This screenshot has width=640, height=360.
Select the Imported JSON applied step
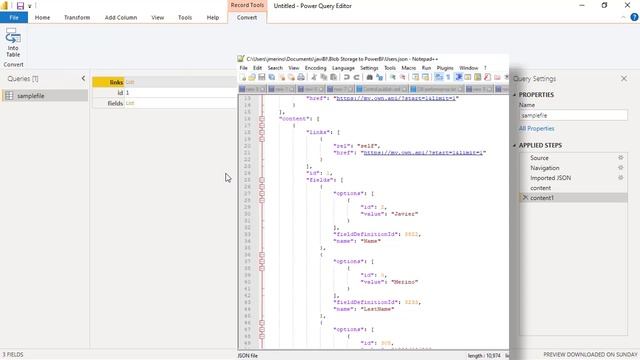[550, 178]
